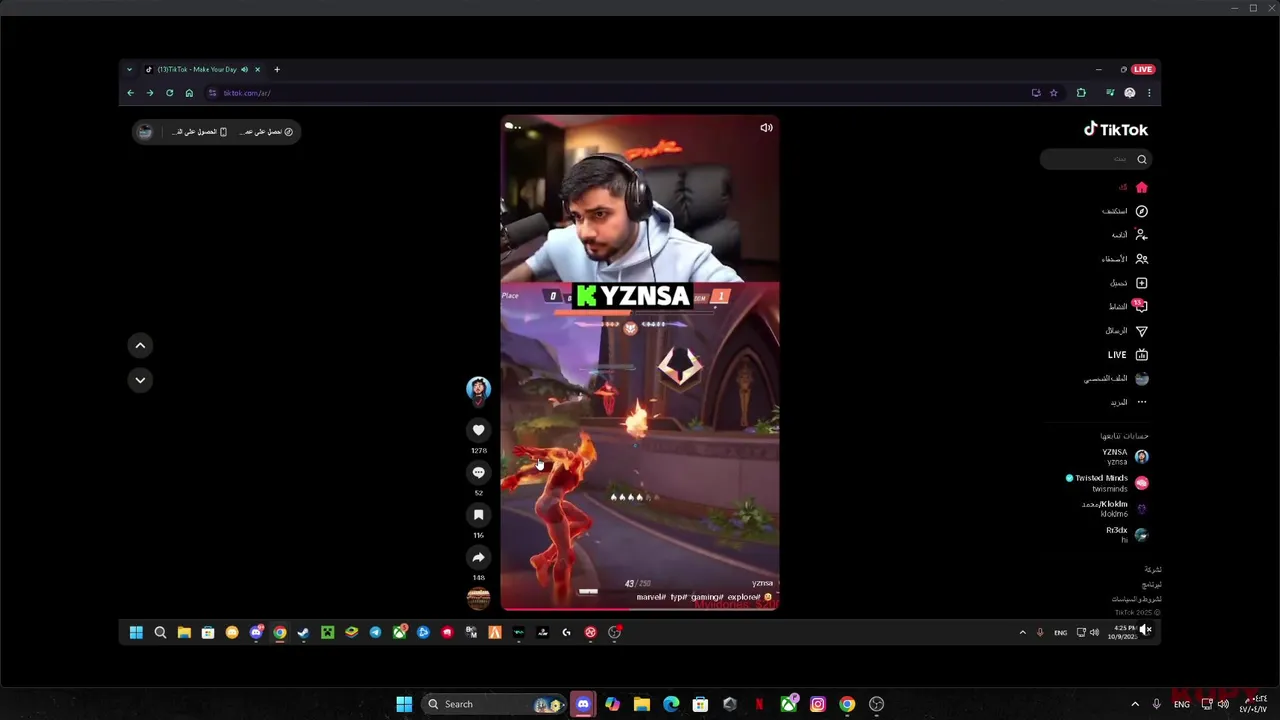This screenshot has width=1280, height=720.
Task: Open Steam on the inner taskbar
Action: 303,632
